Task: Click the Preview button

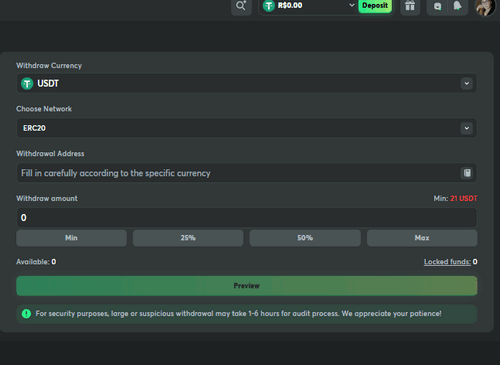Action: pyautogui.click(x=247, y=286)
